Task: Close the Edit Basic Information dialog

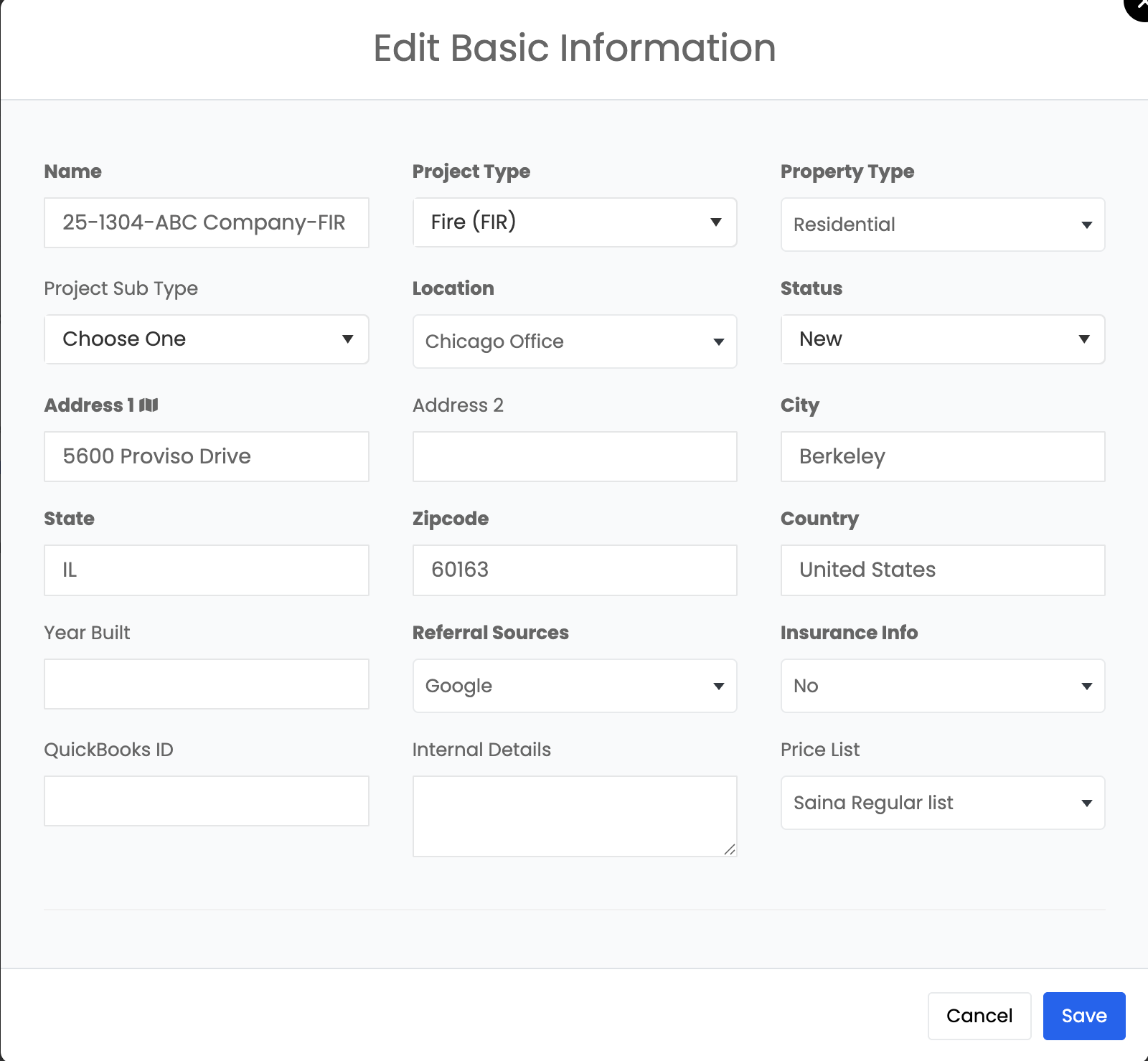Action: [1139, 6]
